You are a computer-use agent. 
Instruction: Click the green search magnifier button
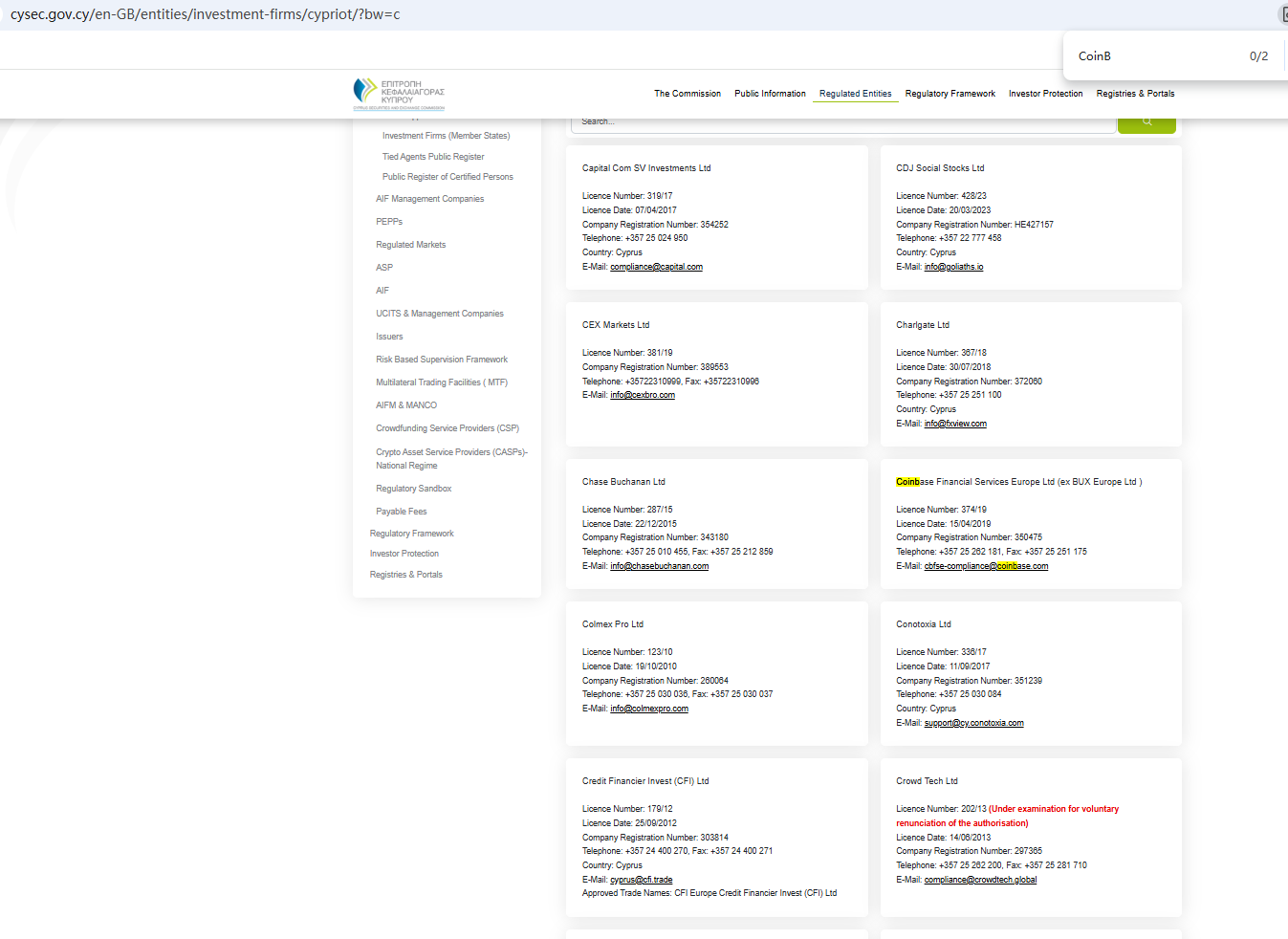pos(1146,122)
